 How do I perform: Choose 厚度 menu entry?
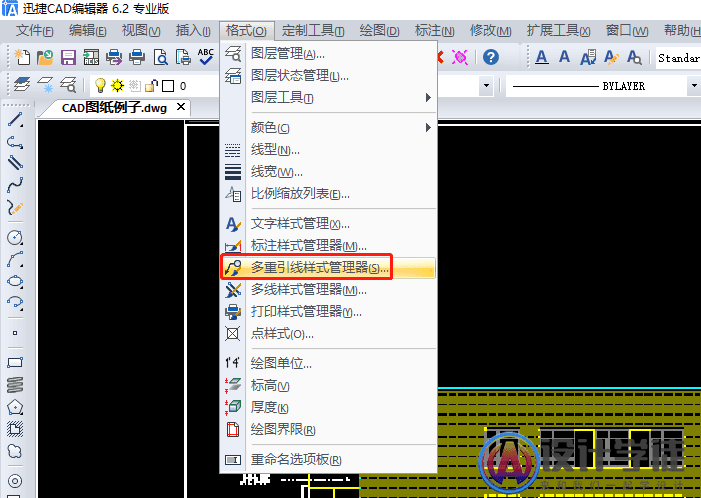328,407
